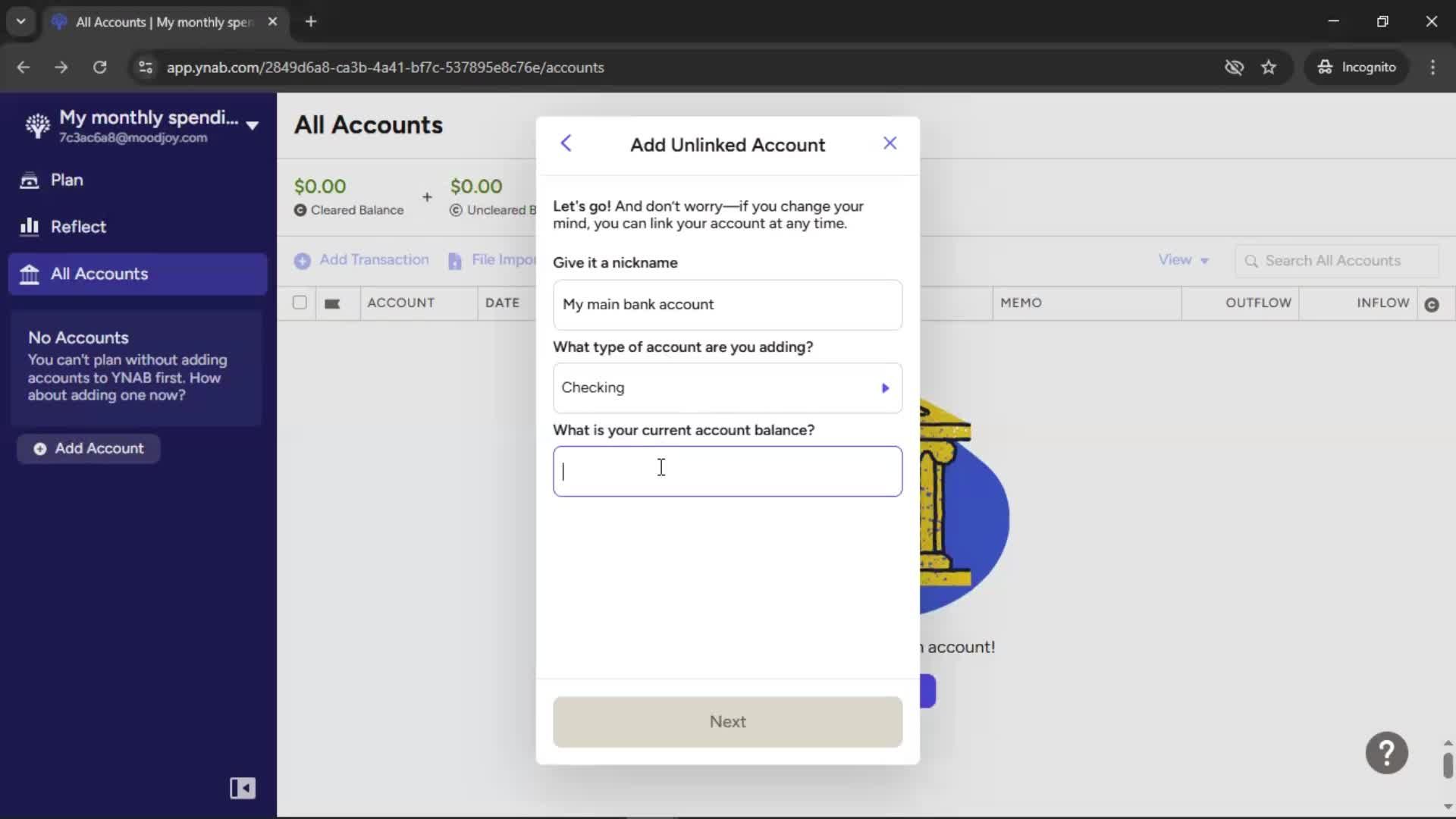1456x819 pixels.
Task: Close the Add Unlinked Account dialog
Action: [x=890, y=143]
